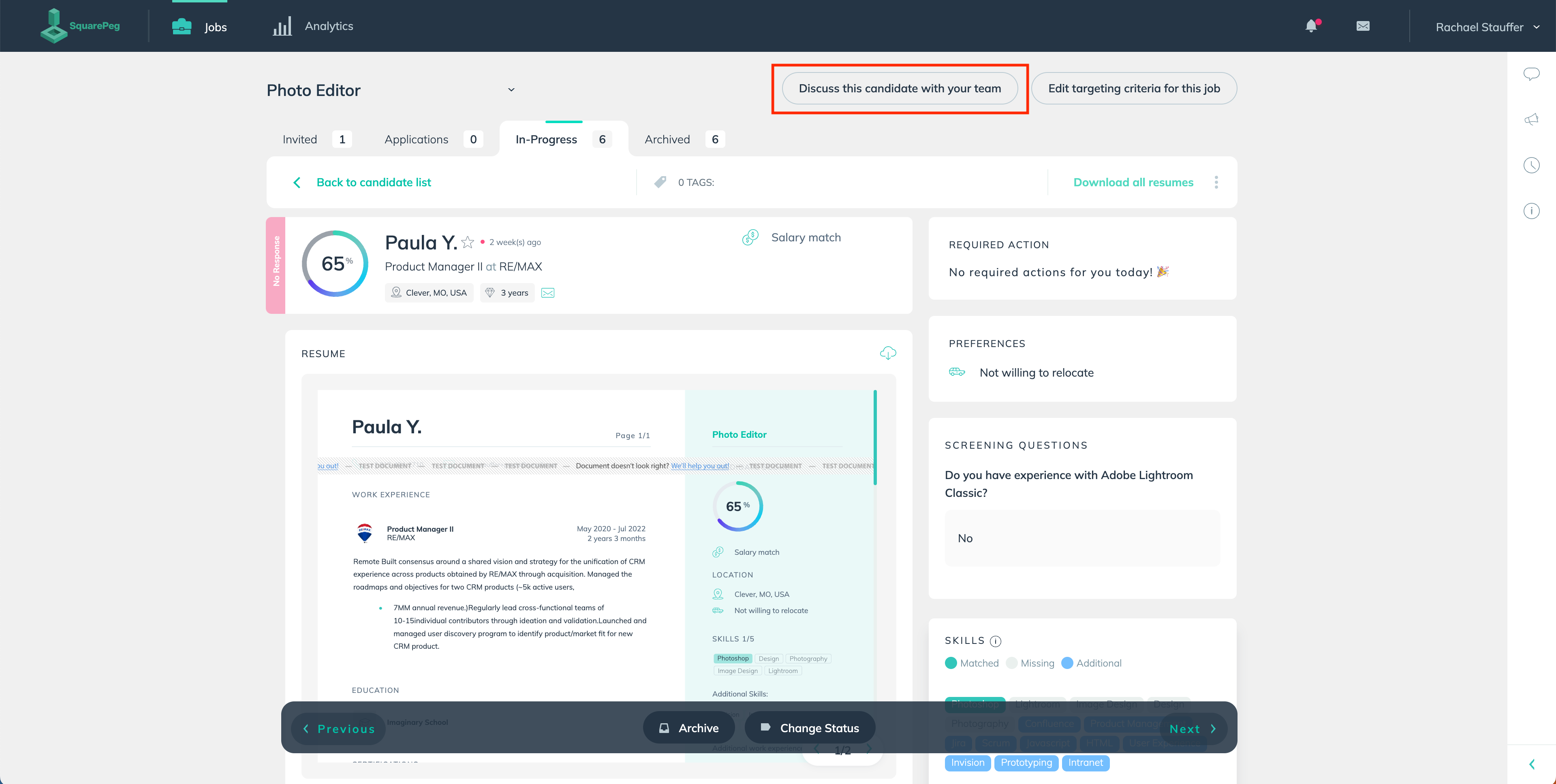The width and height of the screenshot is (1556, 784).
Task: Click Edit targeting criteria for this job
Action: [1134, 88]
